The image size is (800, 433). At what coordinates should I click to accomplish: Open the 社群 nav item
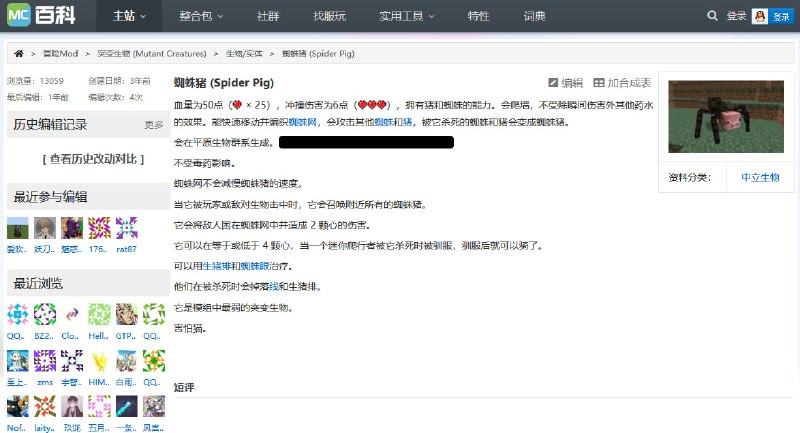pos(268,16)
